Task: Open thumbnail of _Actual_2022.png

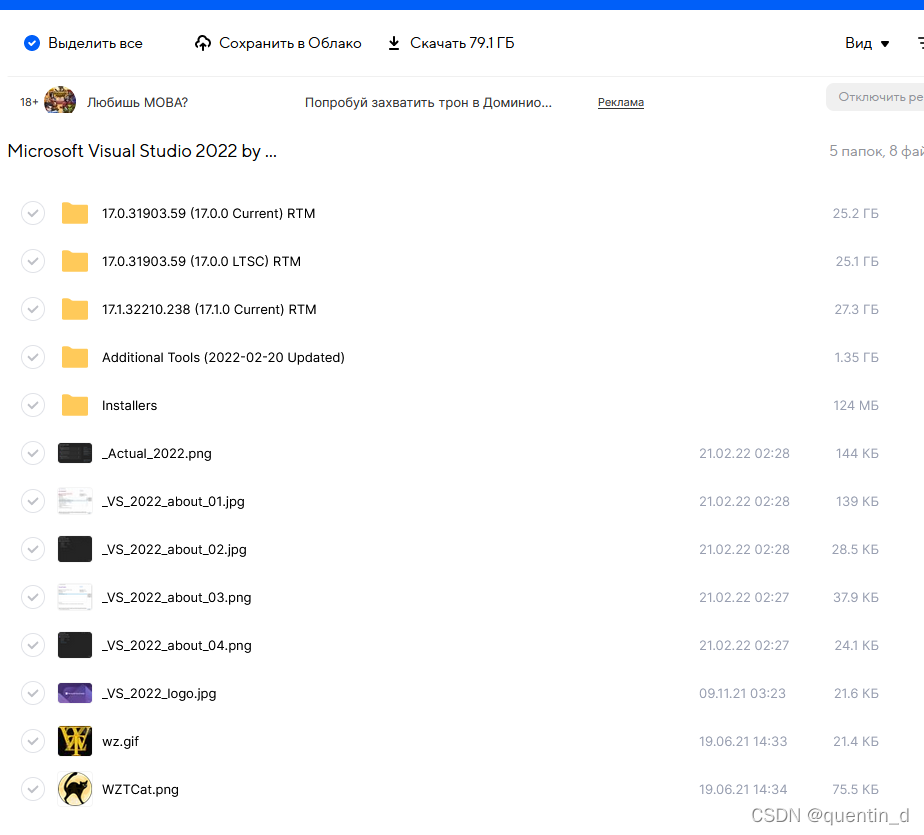Action: (75, 453)
